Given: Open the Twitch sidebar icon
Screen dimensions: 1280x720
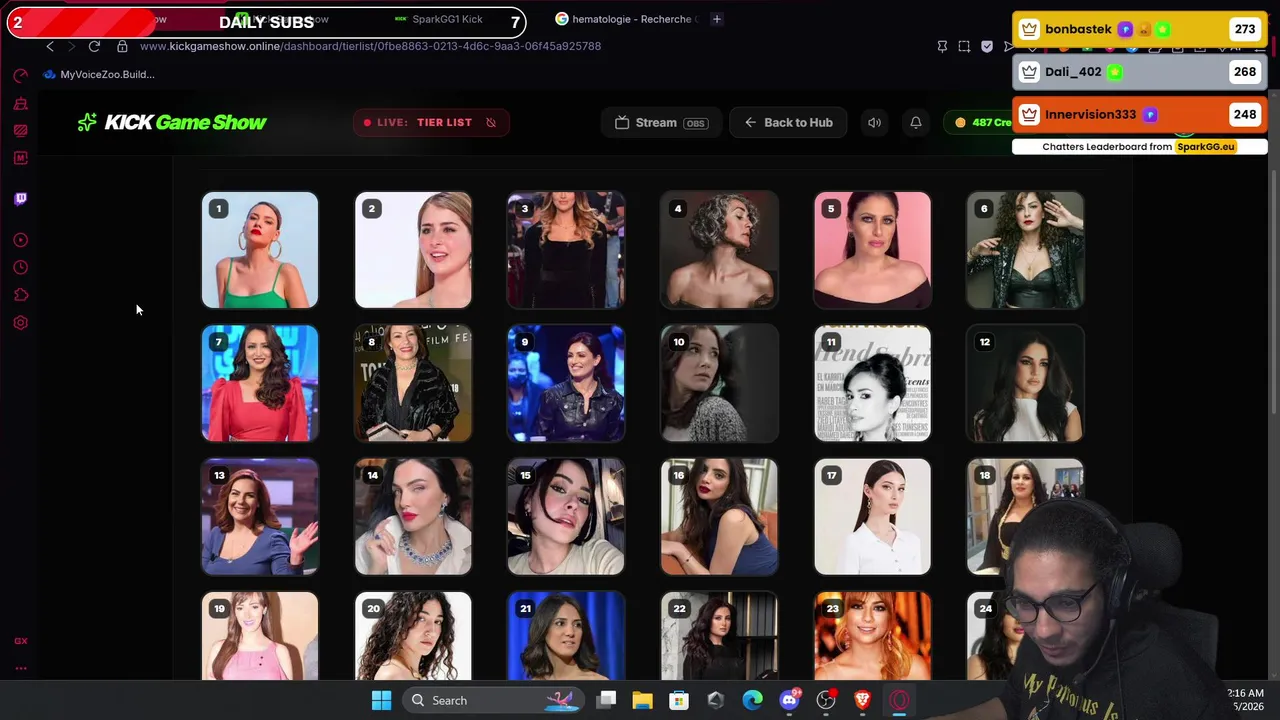Looking at the screenshot, I should tap(20, 198).
